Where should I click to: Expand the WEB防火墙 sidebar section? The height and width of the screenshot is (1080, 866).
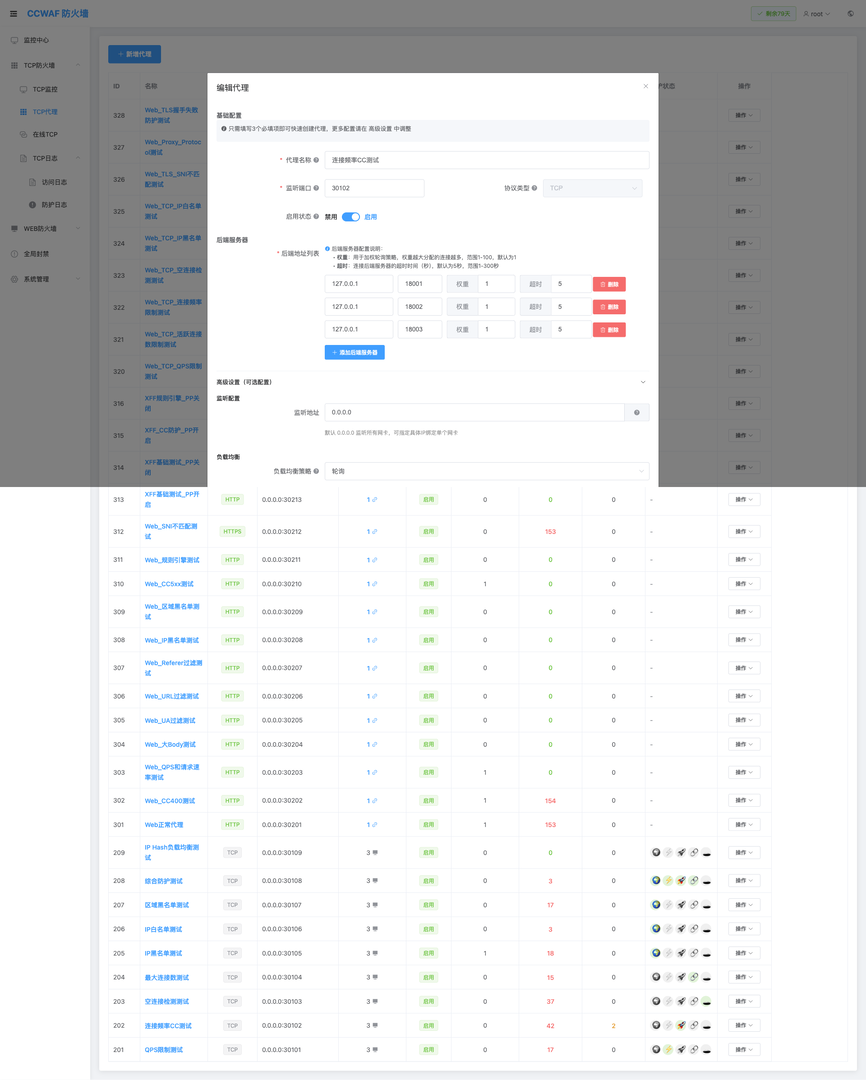pos(45,229)
